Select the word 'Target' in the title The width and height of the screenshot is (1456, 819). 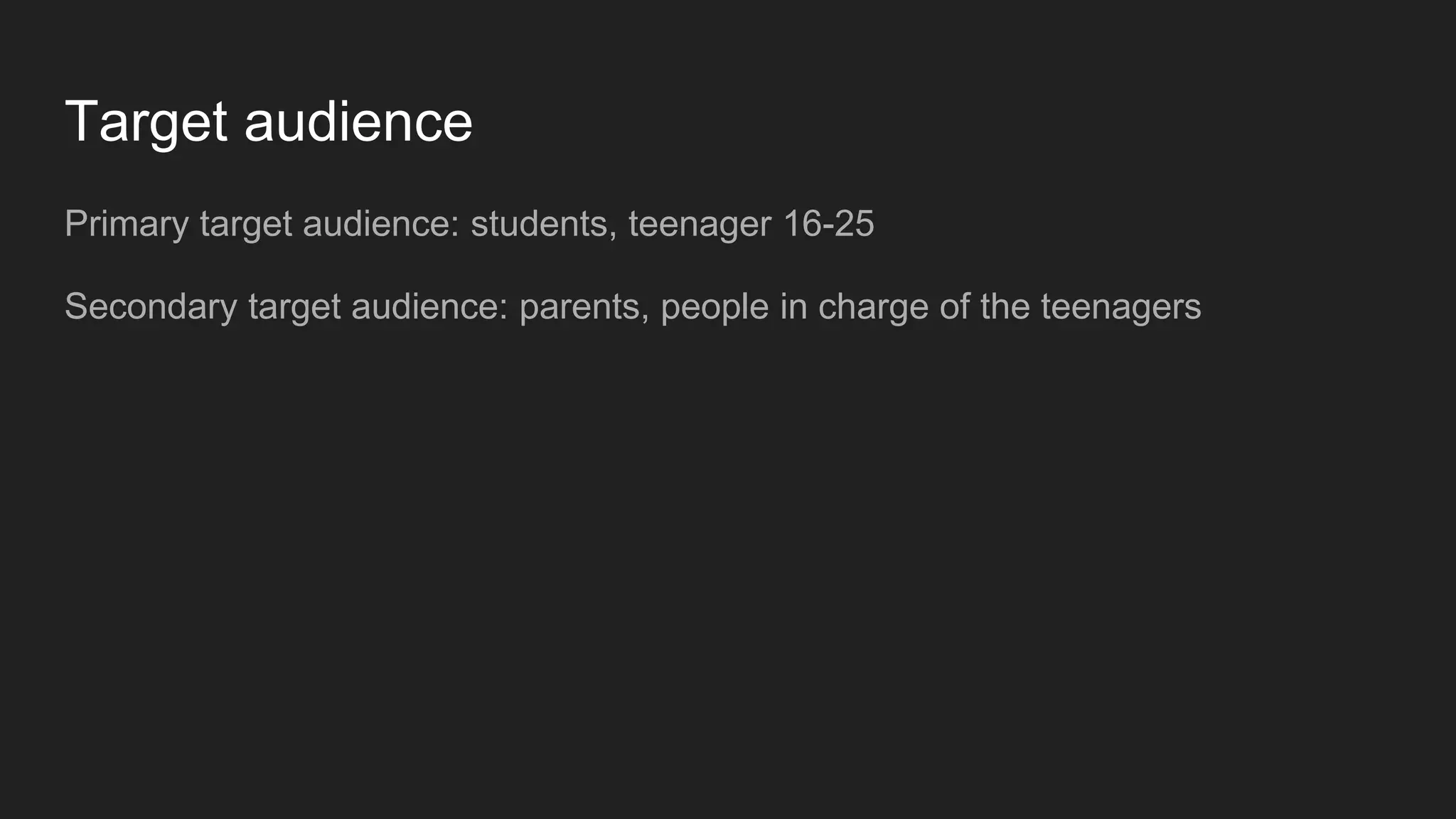point(146,124)
